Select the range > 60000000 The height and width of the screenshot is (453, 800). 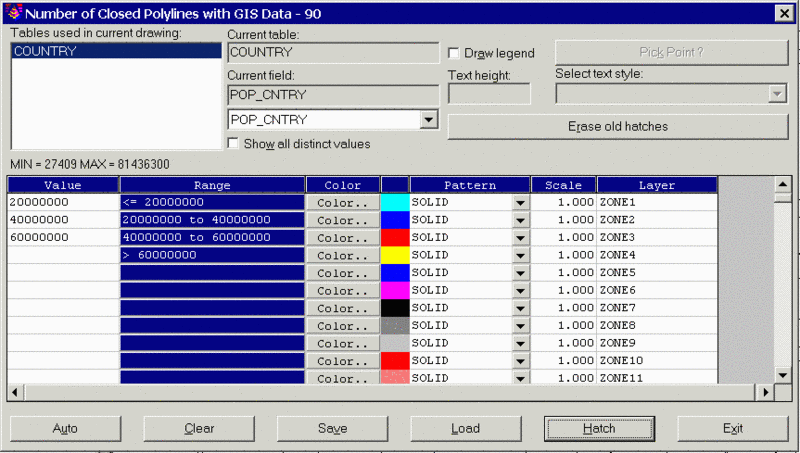(212, 255)
